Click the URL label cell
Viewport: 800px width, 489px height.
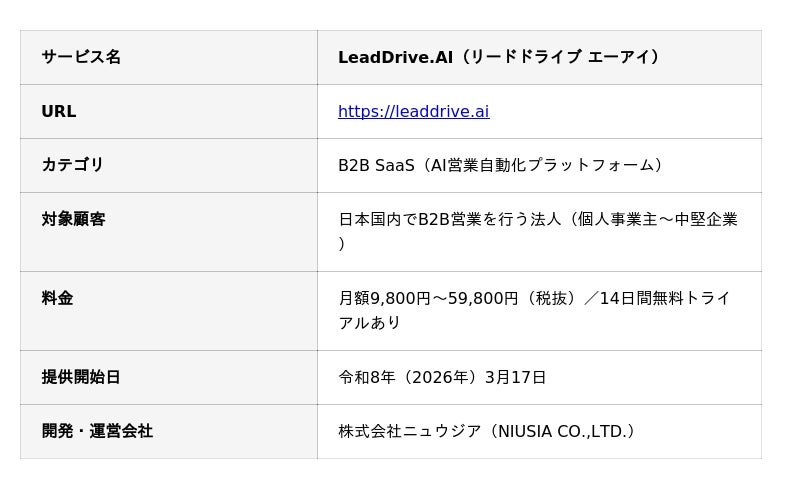(x=59, y=111)
